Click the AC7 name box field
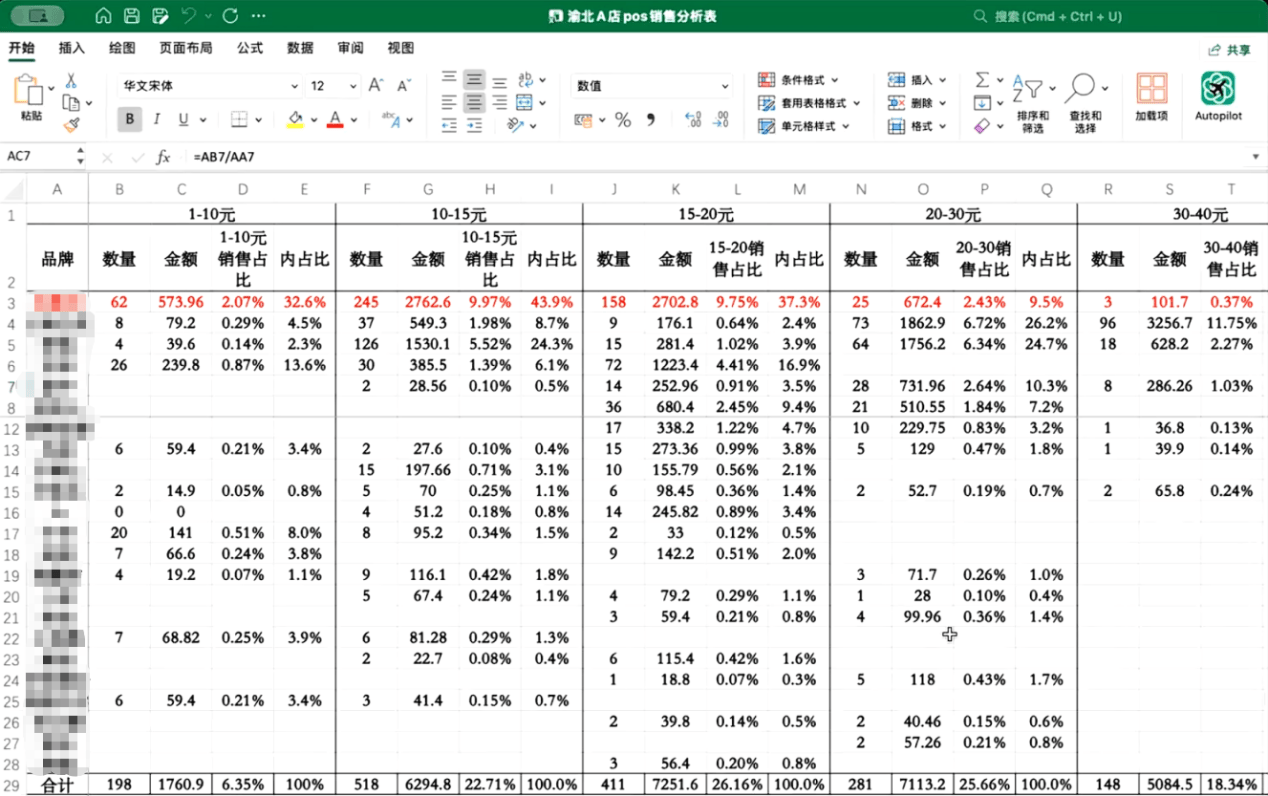 (x=40, y=157)
